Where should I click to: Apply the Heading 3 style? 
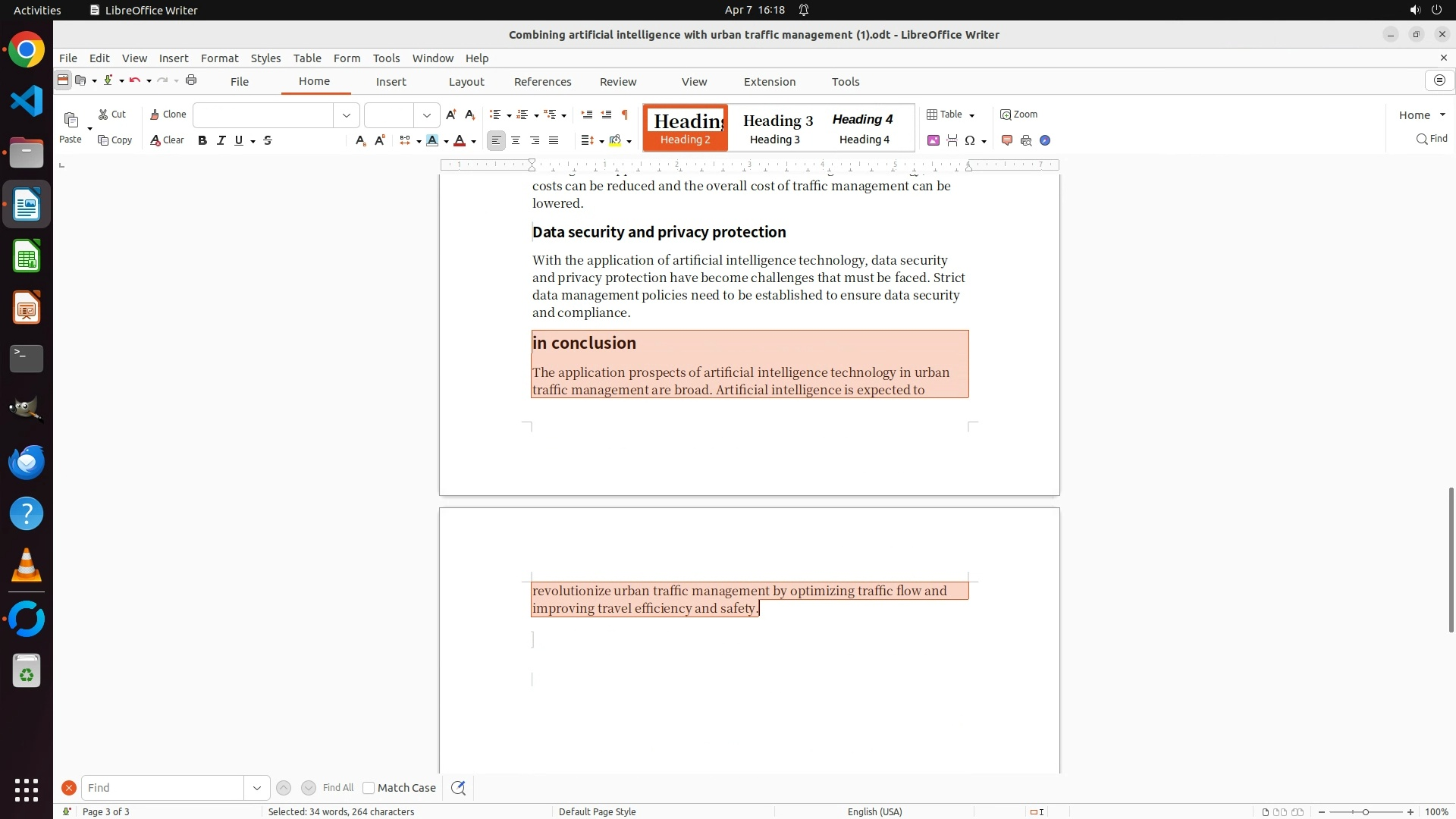coord(777,127)
